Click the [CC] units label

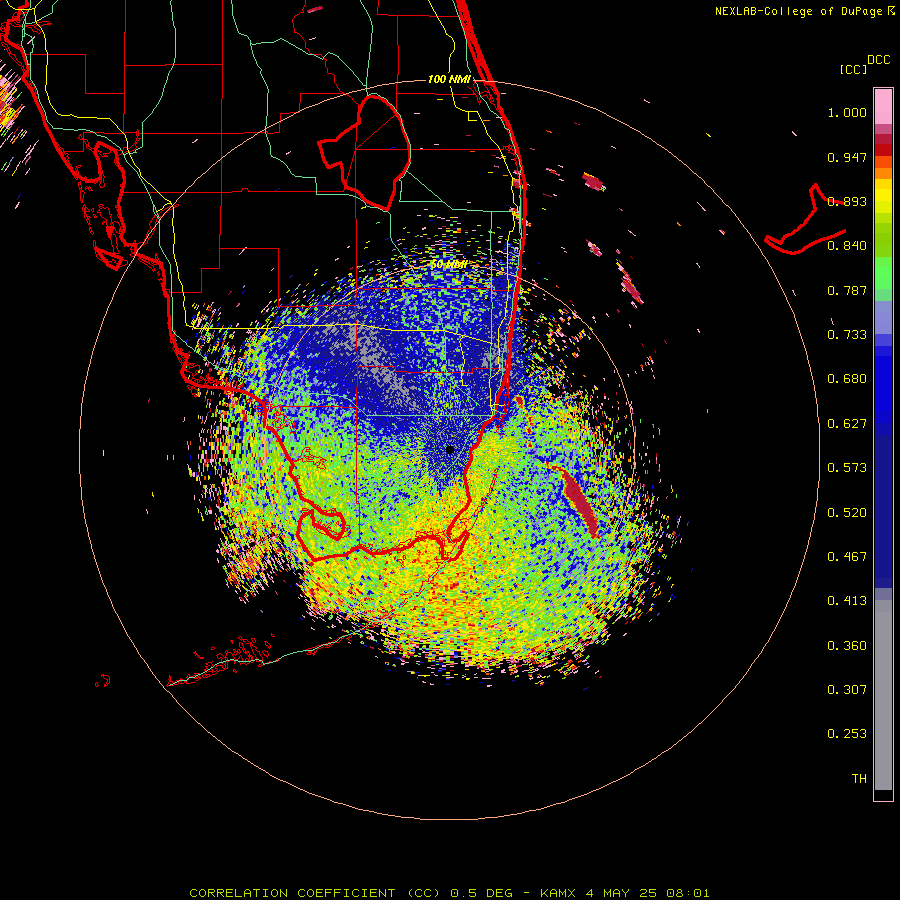853,69
